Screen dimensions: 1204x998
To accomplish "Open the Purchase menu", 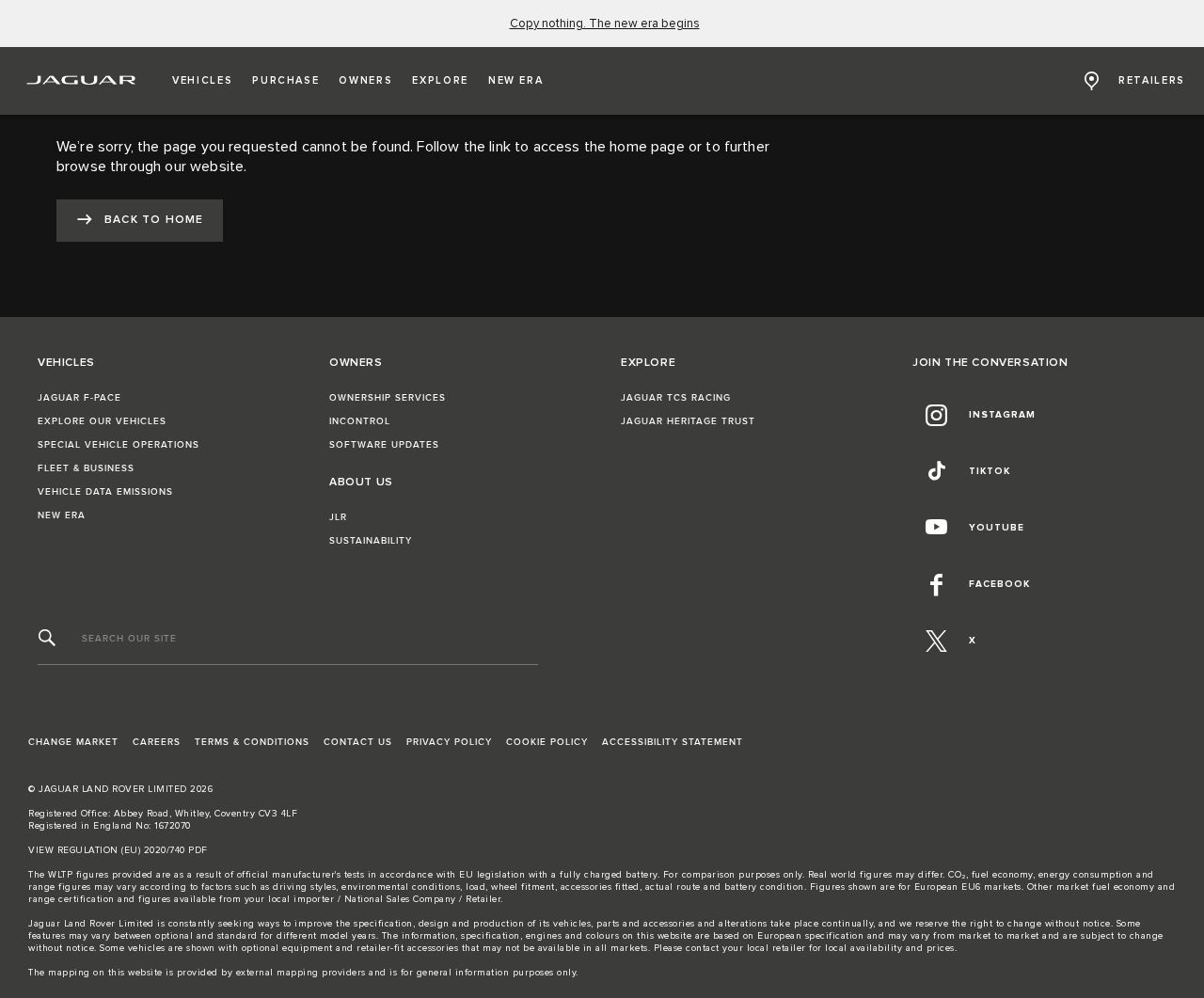I will click(286, 81).
